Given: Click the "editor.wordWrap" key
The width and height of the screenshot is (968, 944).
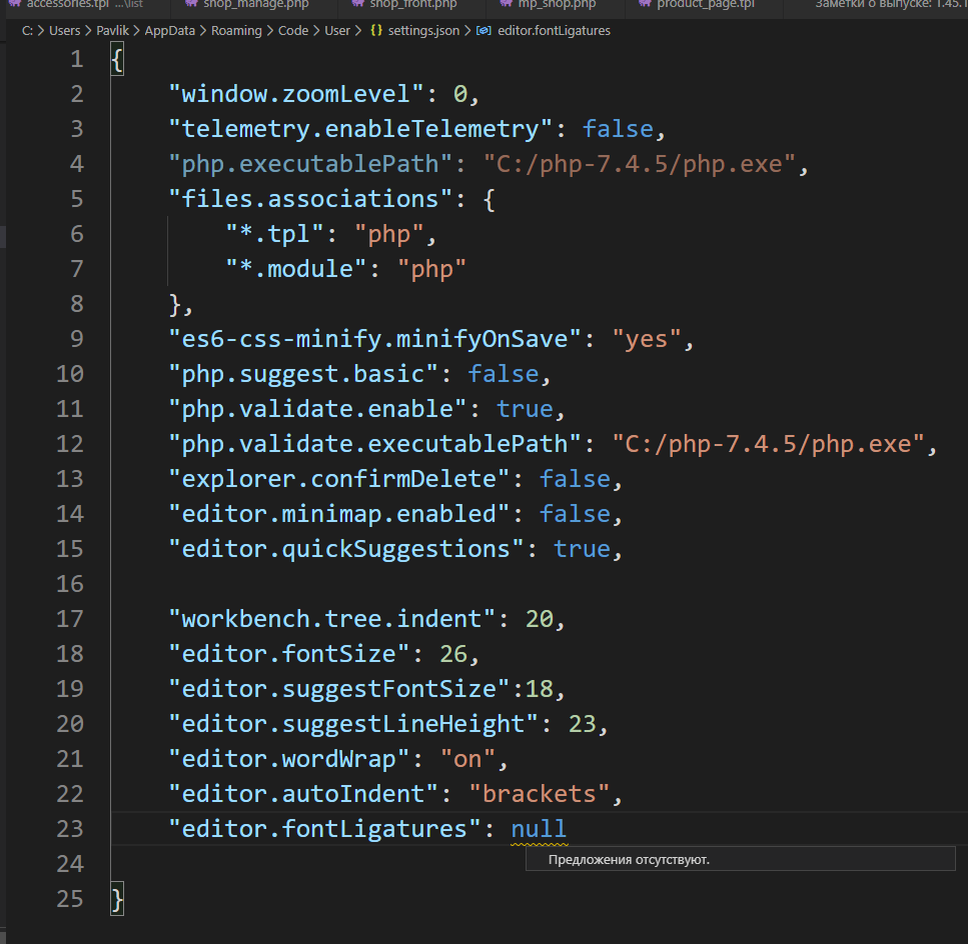Looking at the screenshot, I should [289, 759].
